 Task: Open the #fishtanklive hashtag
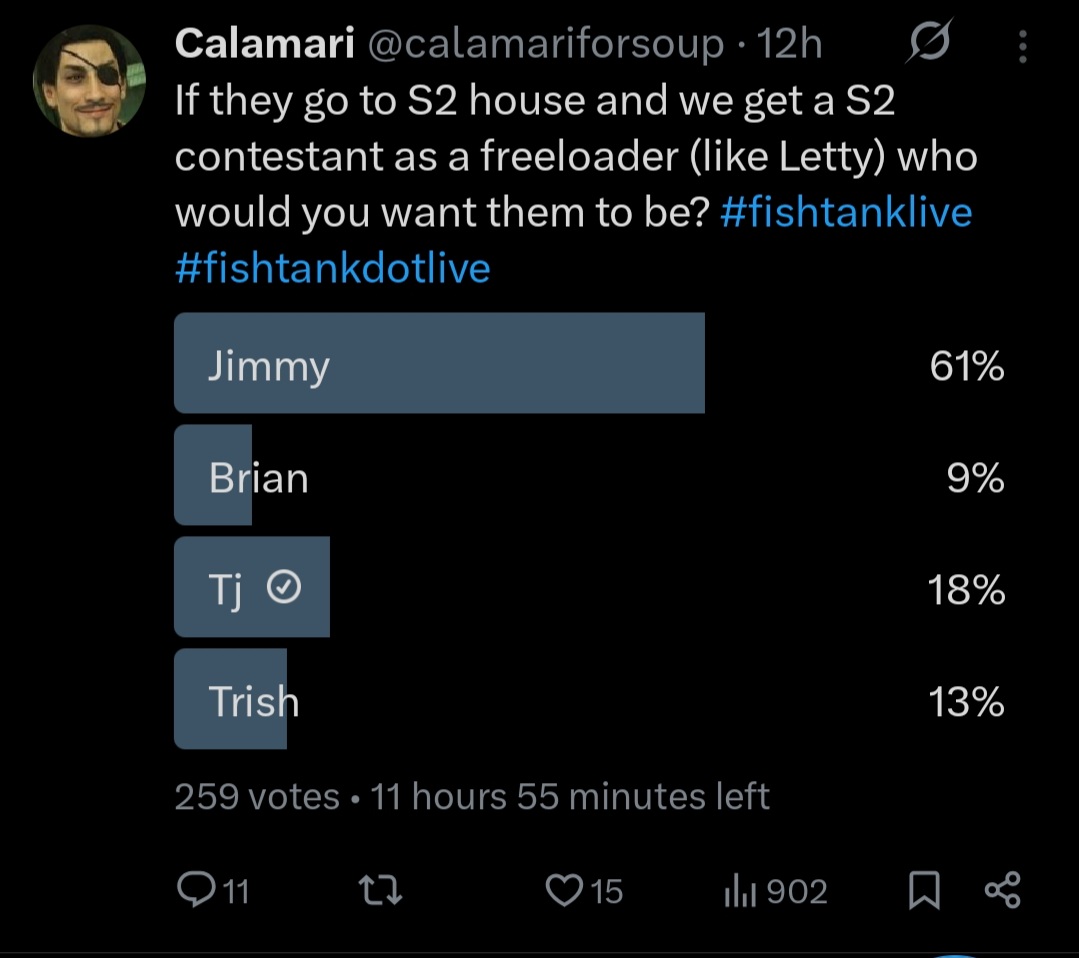(846, 211)
